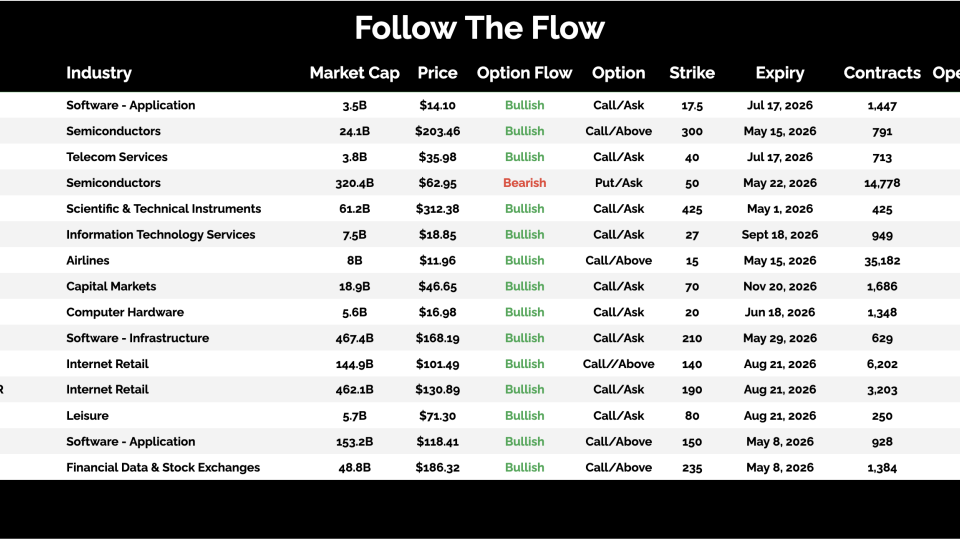
Task: Click the Leisure industry cell
Action: tap(87, 416)
